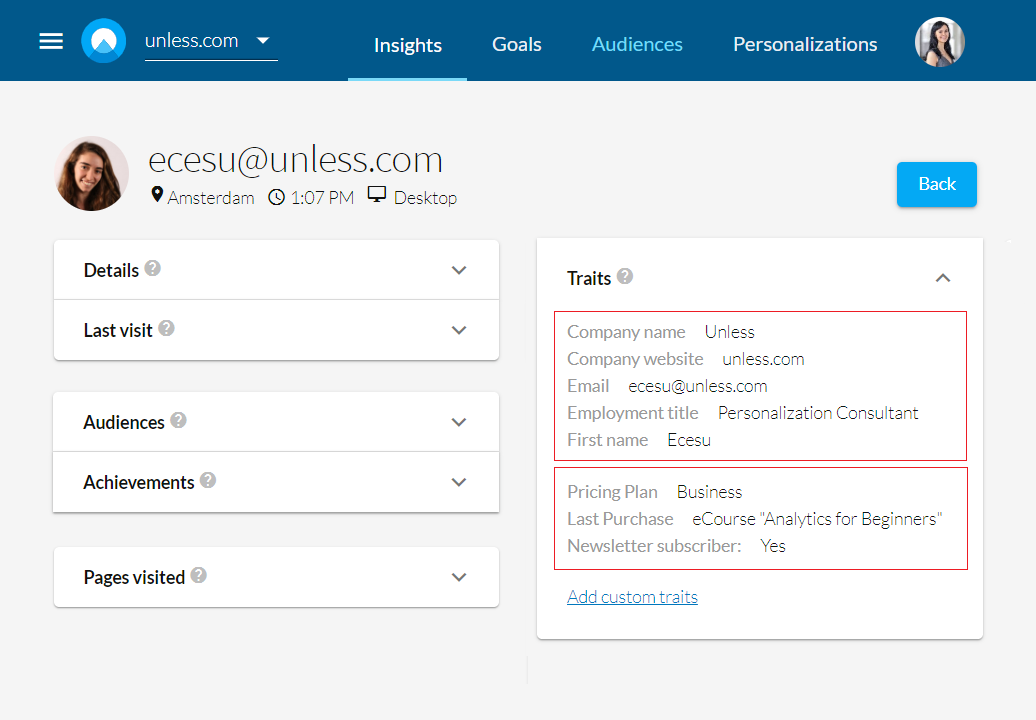The image size is (1036, 720).
Task: Click the Details section title
Action: (x=111, y=271)
